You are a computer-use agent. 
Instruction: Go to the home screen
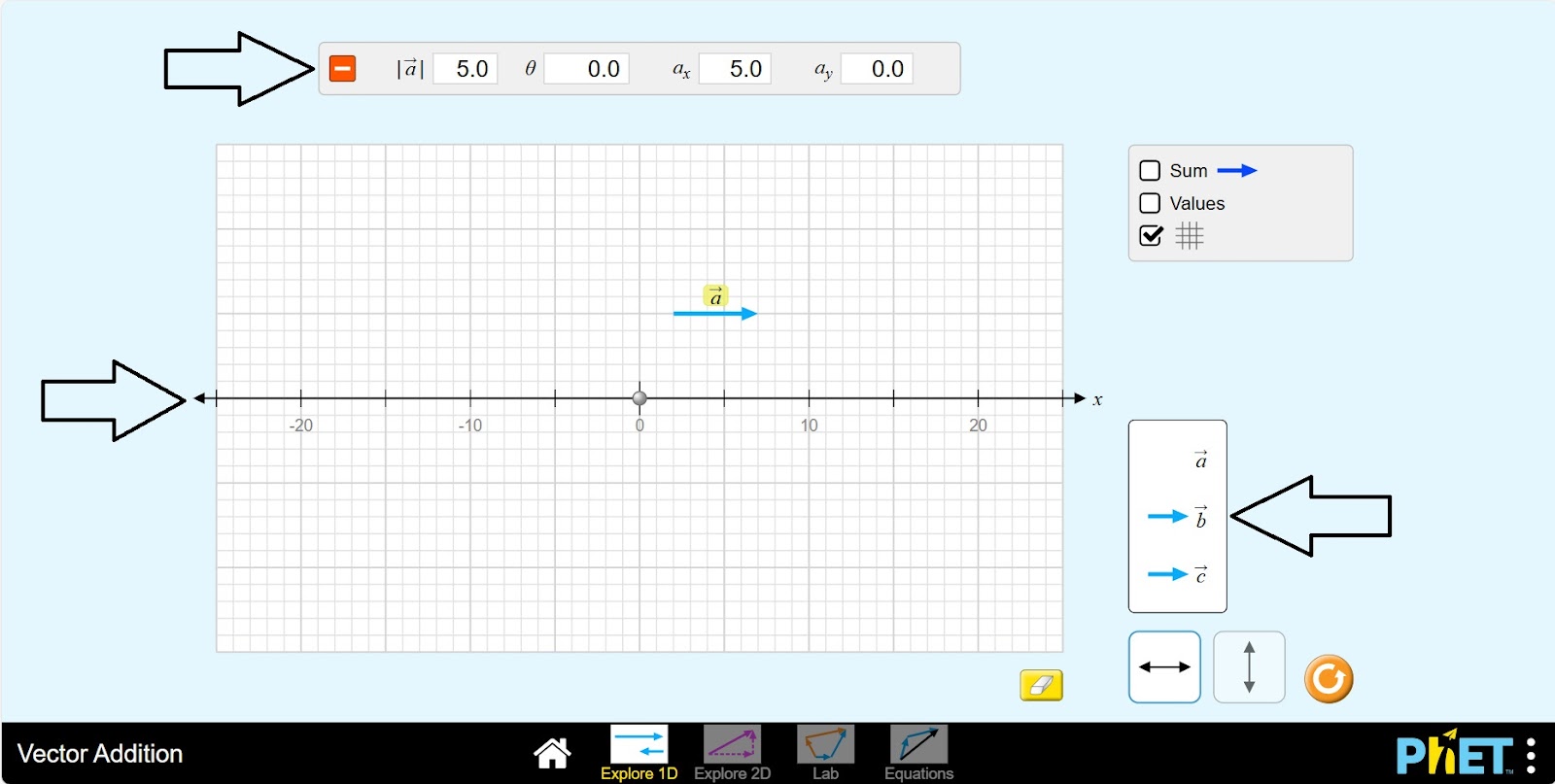click(552, 753)
